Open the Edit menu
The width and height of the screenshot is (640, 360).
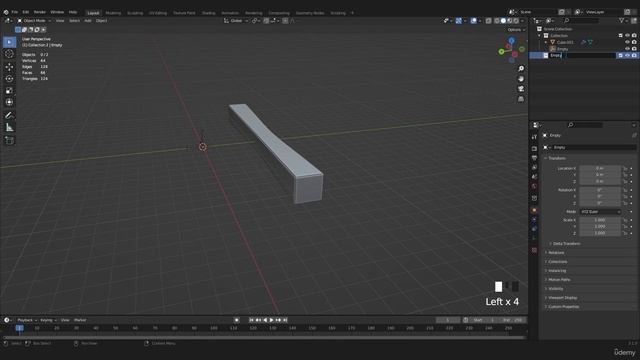pos(26,12)
